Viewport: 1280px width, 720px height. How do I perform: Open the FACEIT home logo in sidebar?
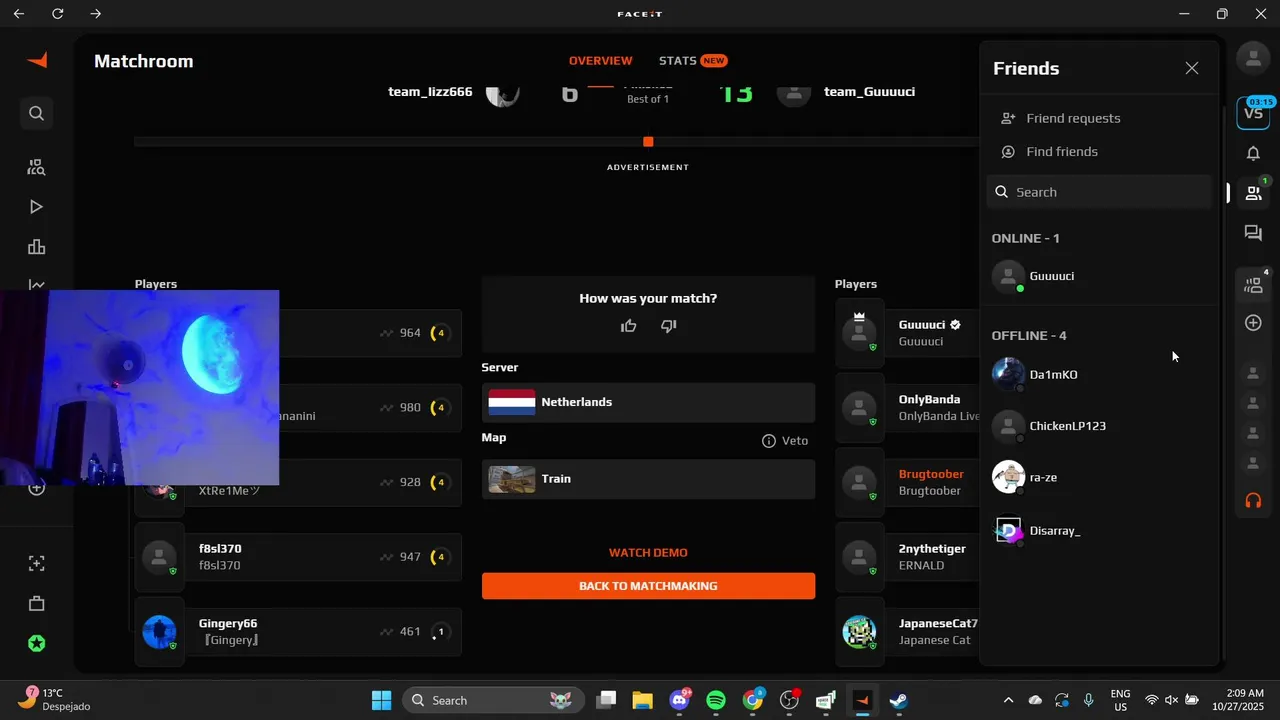click(37, 61)
